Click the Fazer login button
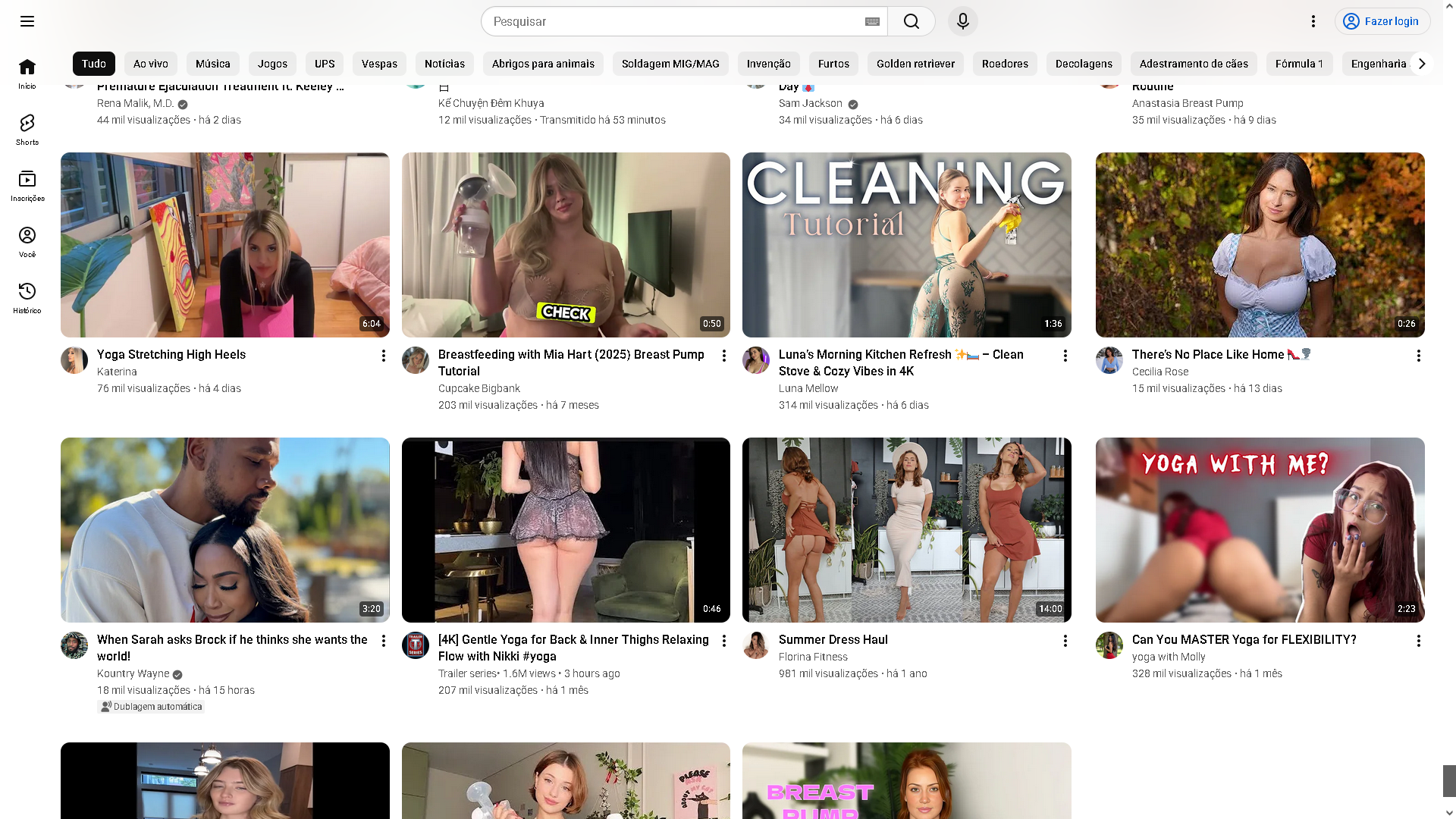 (x=1382, y=21)
